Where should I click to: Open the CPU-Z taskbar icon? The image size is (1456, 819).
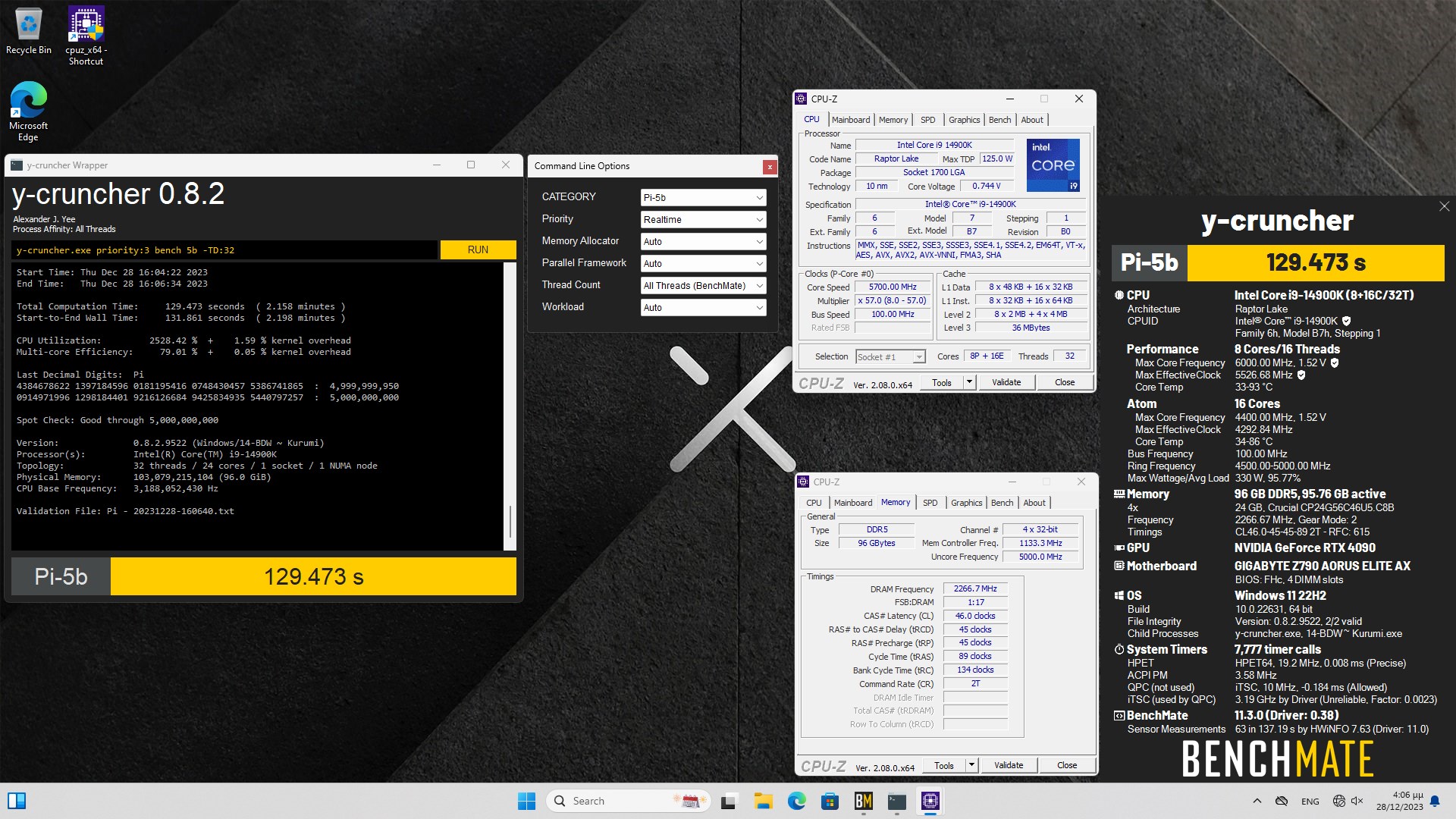pos(930,801)
